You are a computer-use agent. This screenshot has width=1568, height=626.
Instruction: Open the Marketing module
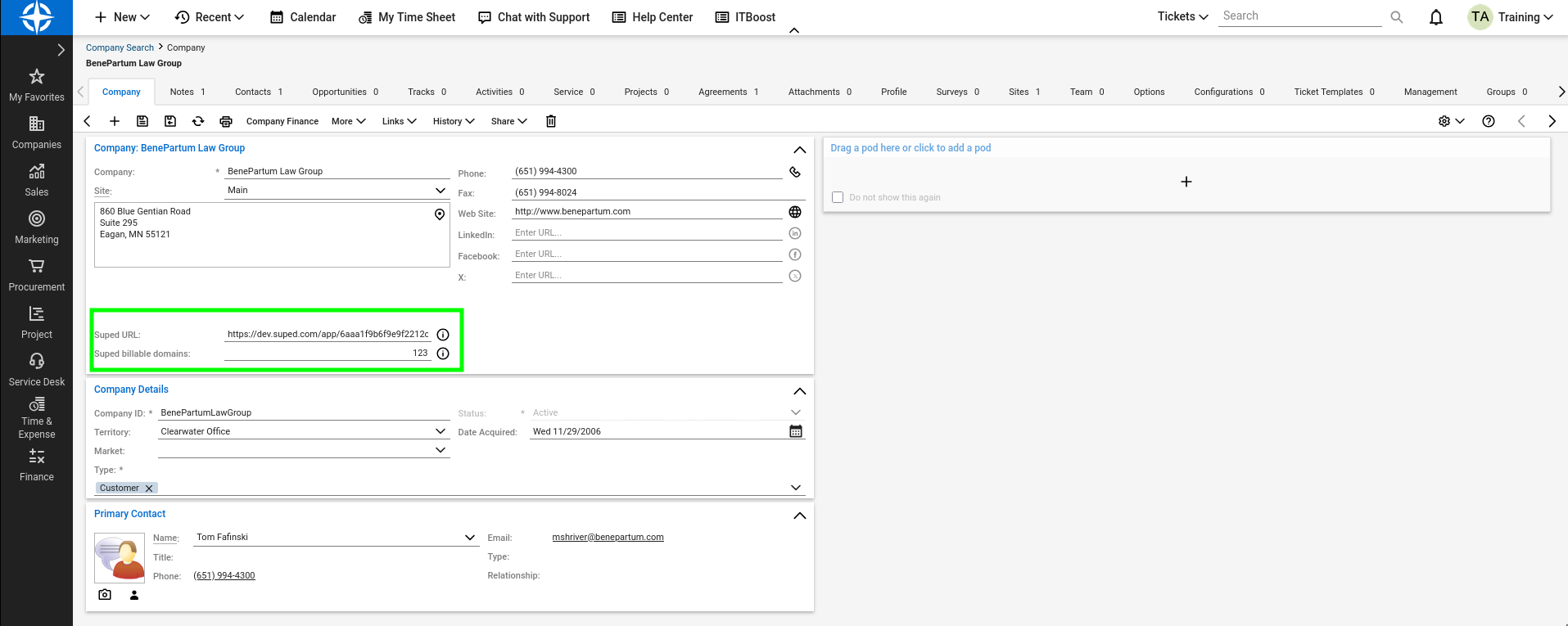pos(36,227)
